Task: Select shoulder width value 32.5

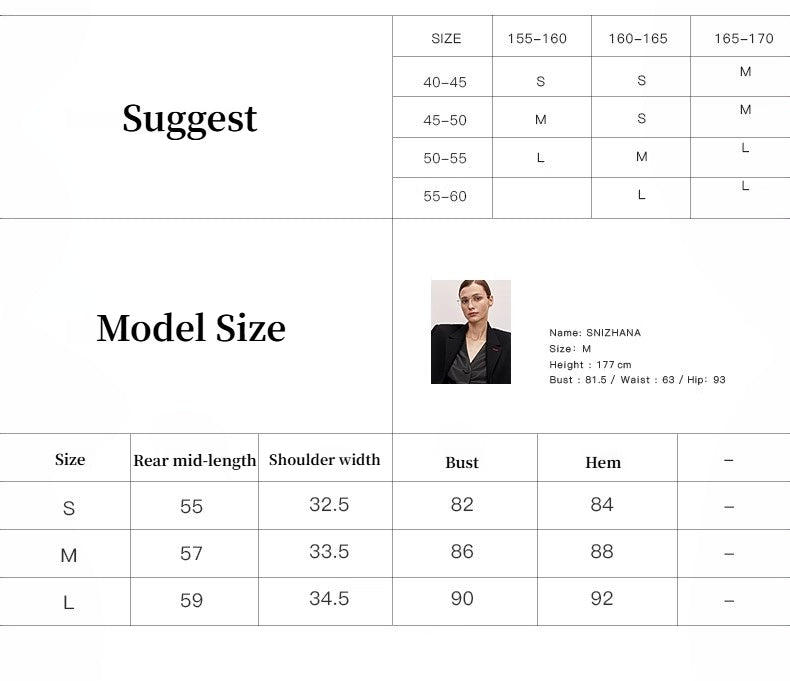Action: pos(329,505)
